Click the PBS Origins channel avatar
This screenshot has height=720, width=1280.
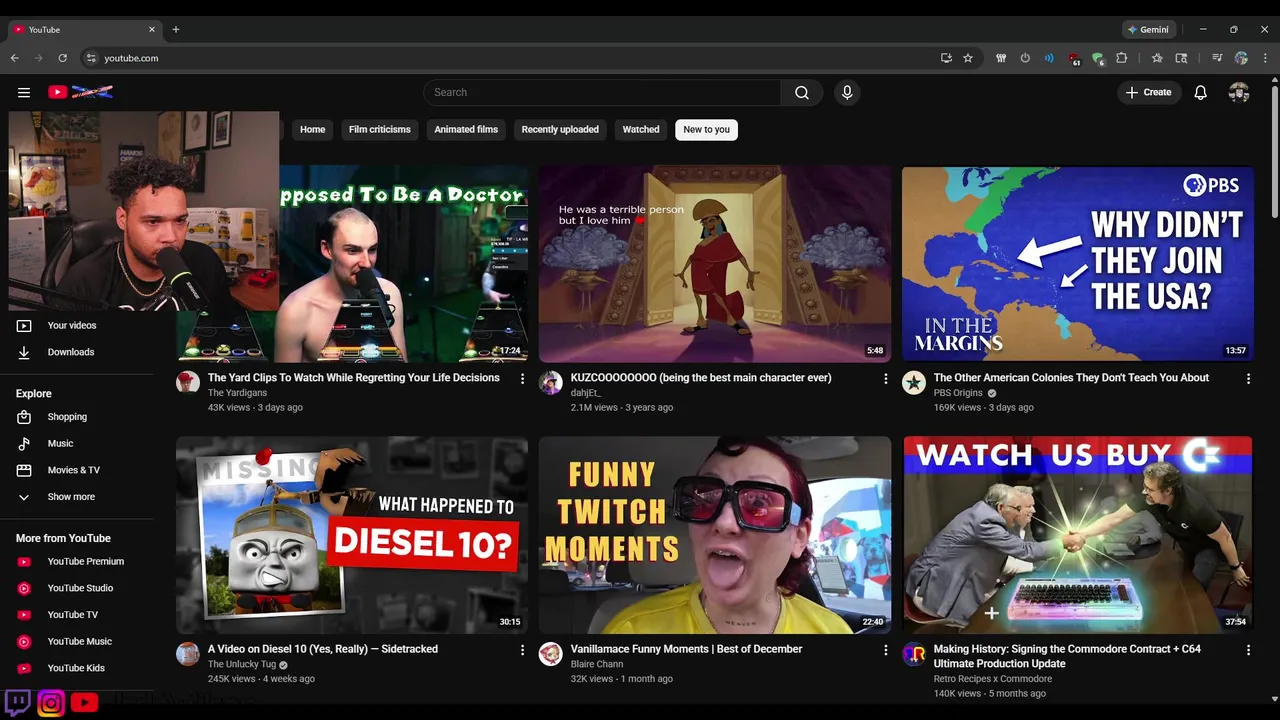tap(914, 382)
